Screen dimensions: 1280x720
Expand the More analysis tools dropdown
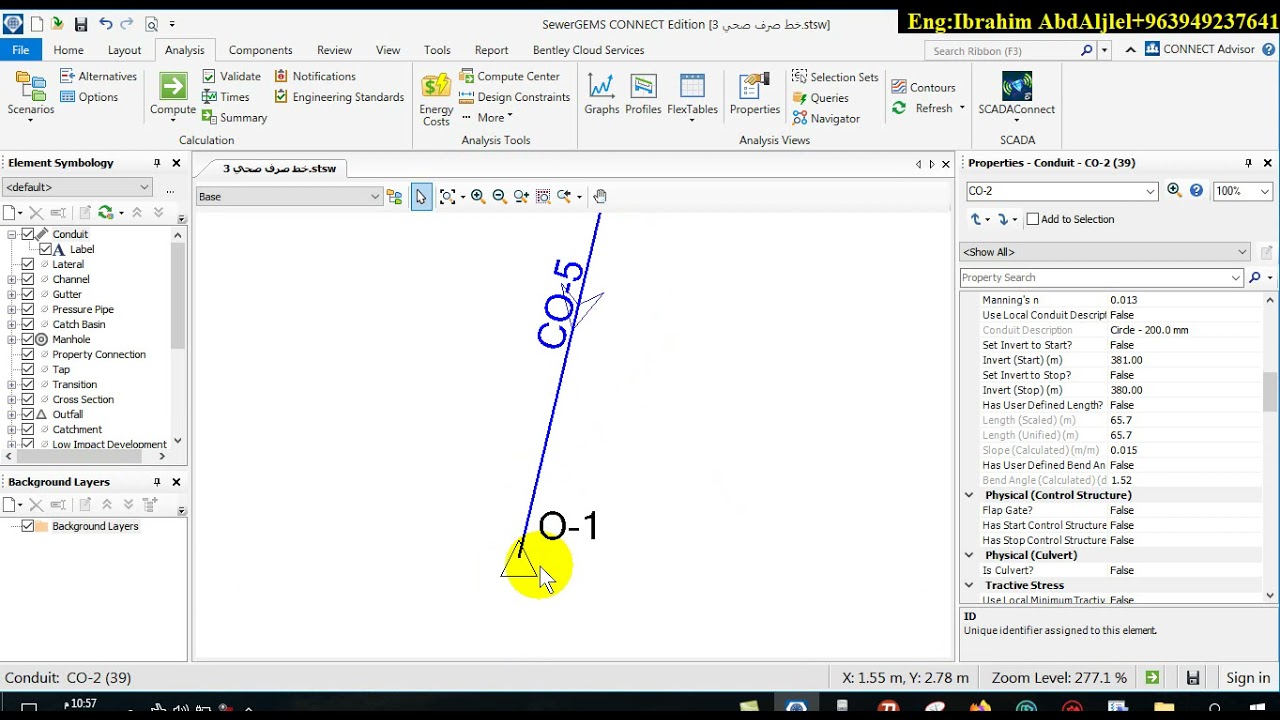pyautogui.click(x=490, y=118)
